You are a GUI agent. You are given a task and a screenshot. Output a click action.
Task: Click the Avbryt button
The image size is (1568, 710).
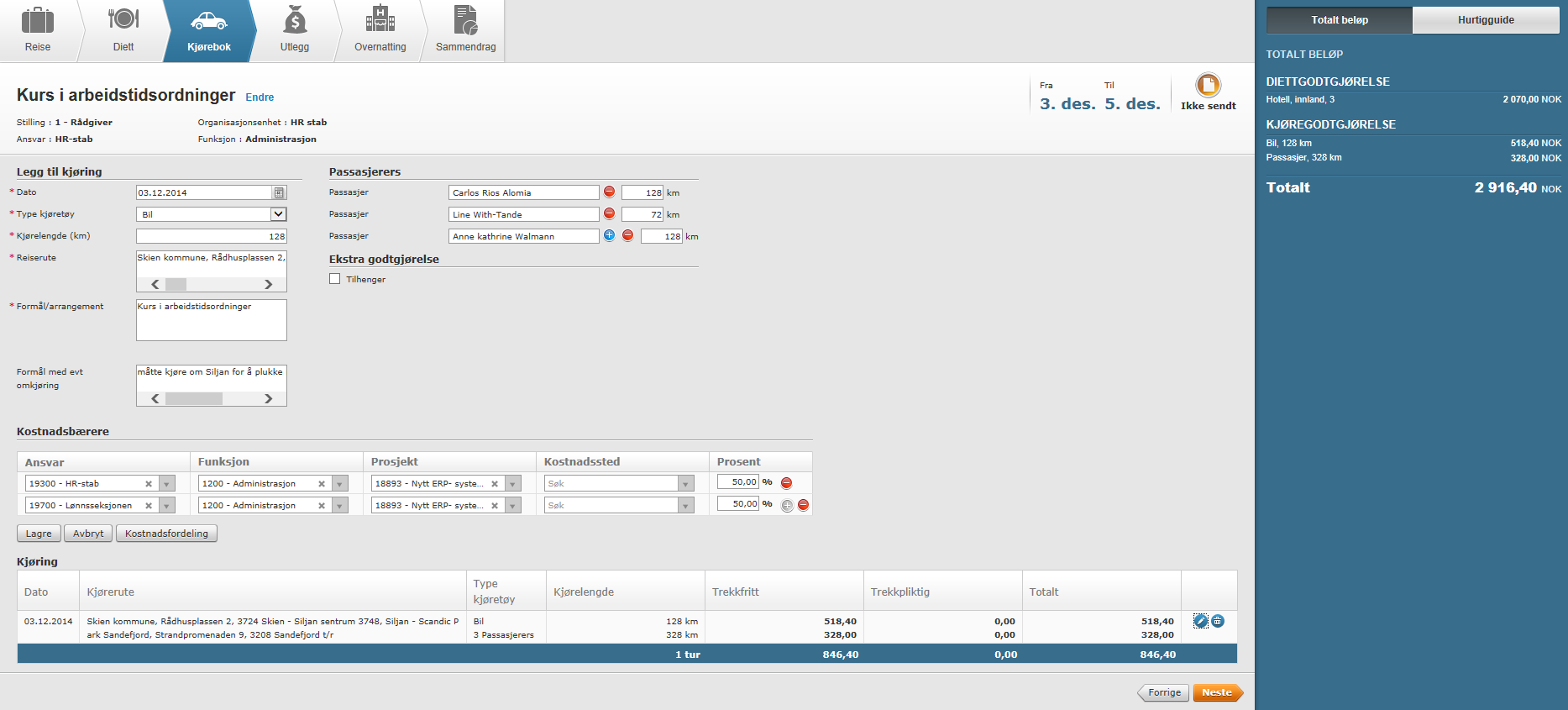[x=88, y=534]
